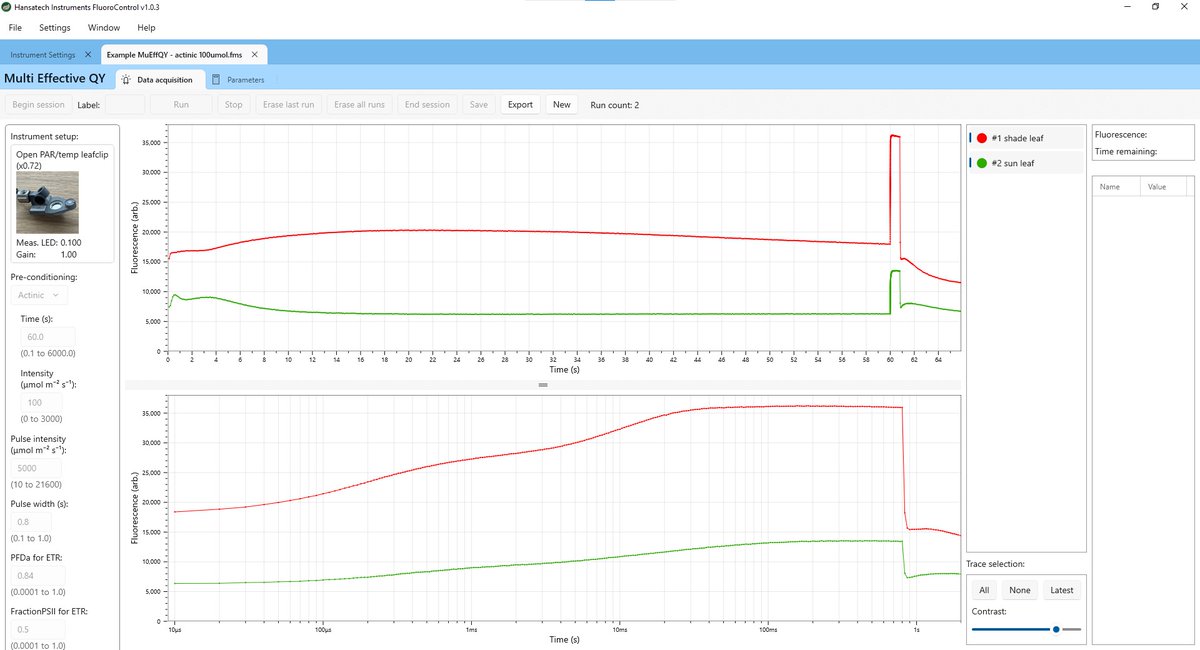Switch to the Instrument Settings tab
Image resolution: width=1200 pixels, height=650 pixels.
coord(45,53)
